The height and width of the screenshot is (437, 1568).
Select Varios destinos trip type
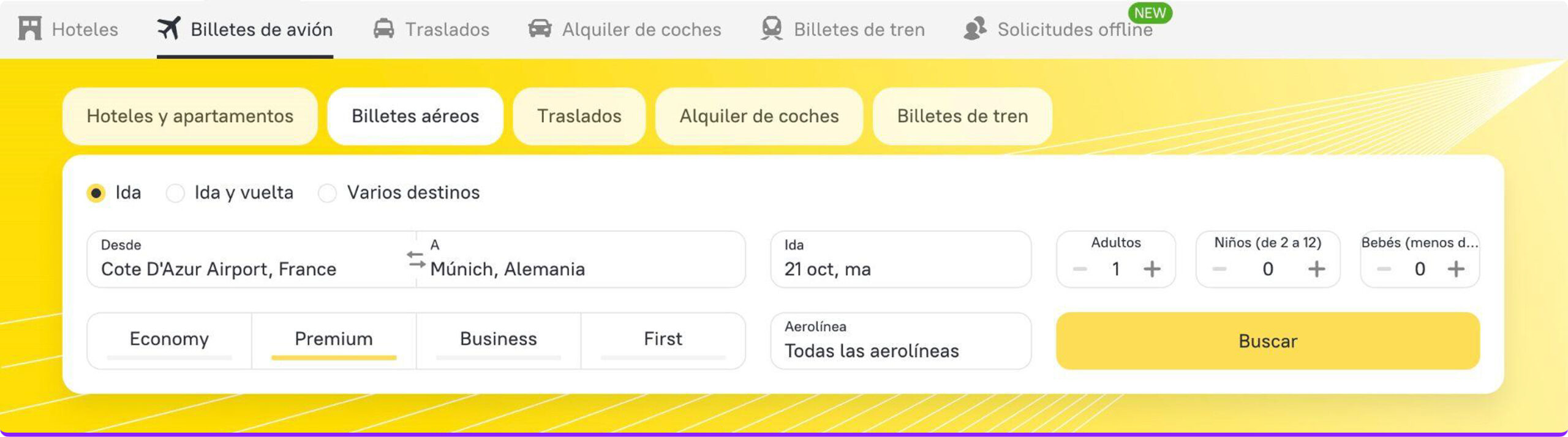pyautogui.click(x=327, y=193)
